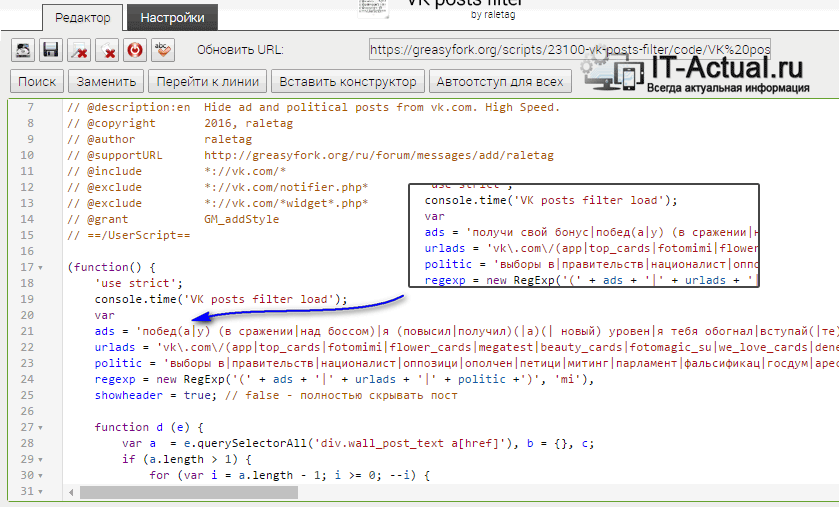Viewport: 839px width, 507px height.
Task: Collapse the for-loop fold at line 30
Action: (x=41, y=475)
